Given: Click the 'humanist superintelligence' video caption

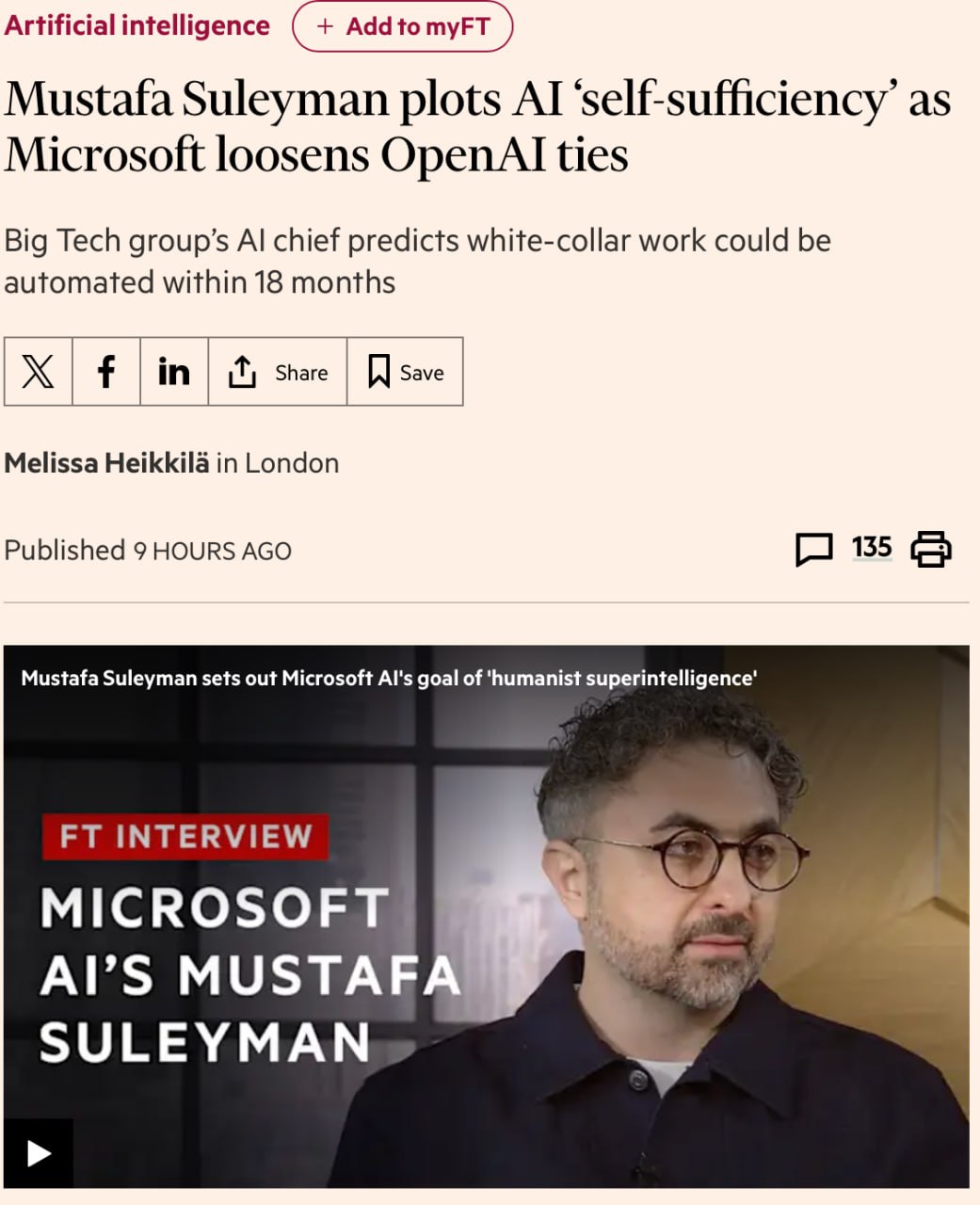Looking at the screenshot, I should pos(389,678).
